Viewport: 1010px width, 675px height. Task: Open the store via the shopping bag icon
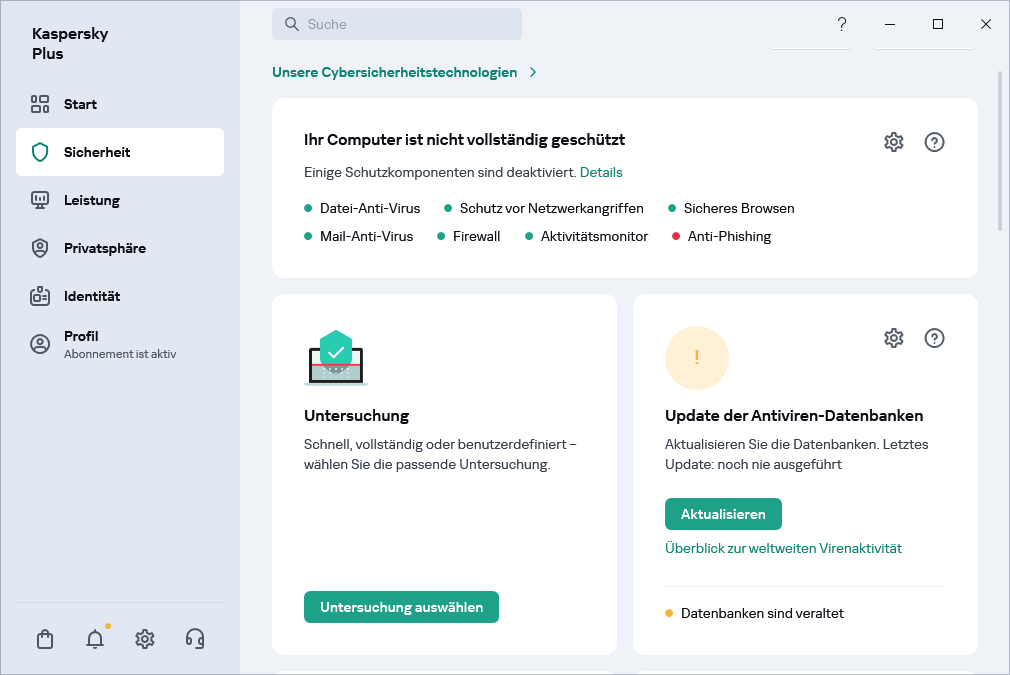pos(45,638)
